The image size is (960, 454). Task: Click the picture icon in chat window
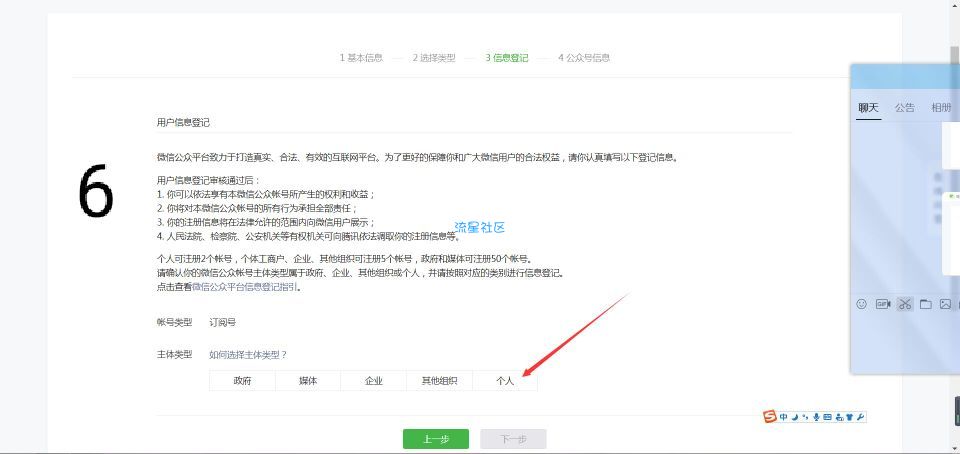(946, 304)
